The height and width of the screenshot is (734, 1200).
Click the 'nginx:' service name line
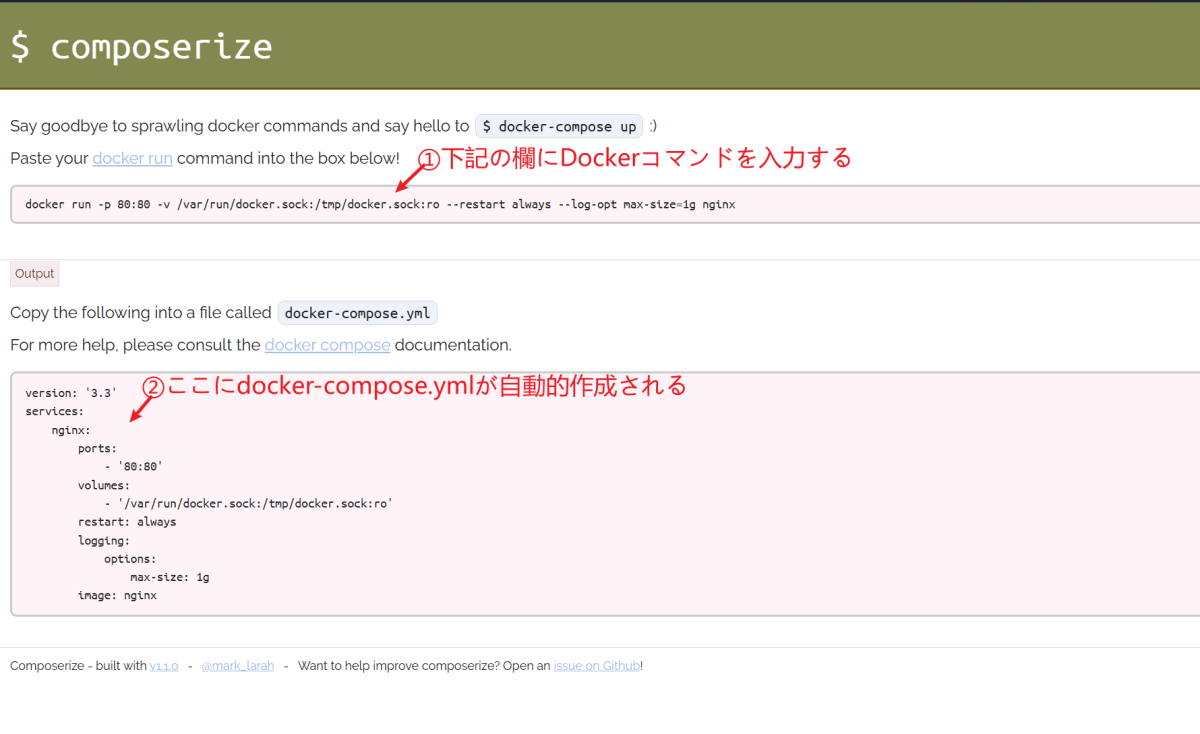[71, 430]
